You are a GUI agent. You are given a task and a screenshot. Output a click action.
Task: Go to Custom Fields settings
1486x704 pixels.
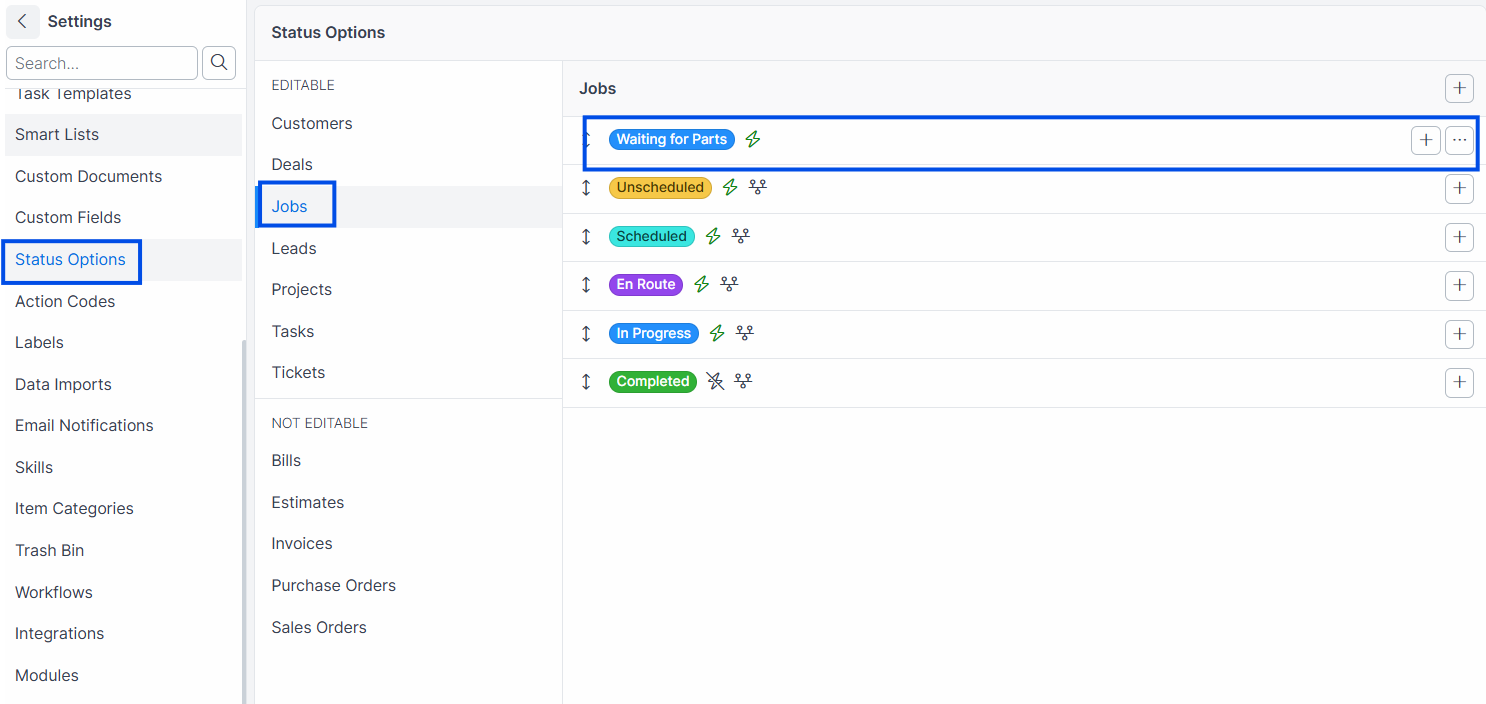click(x=68, y=217)
